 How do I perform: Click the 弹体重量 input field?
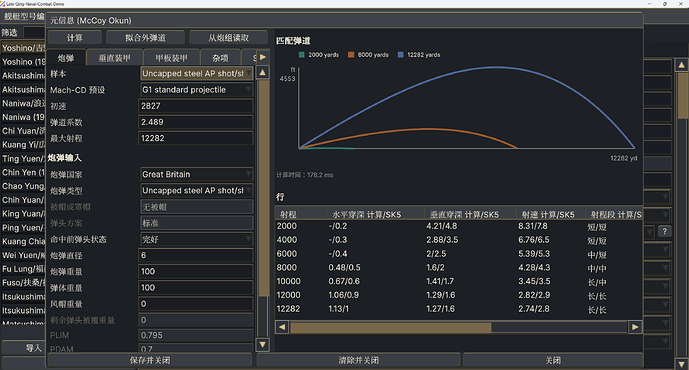tap(196, 288)
